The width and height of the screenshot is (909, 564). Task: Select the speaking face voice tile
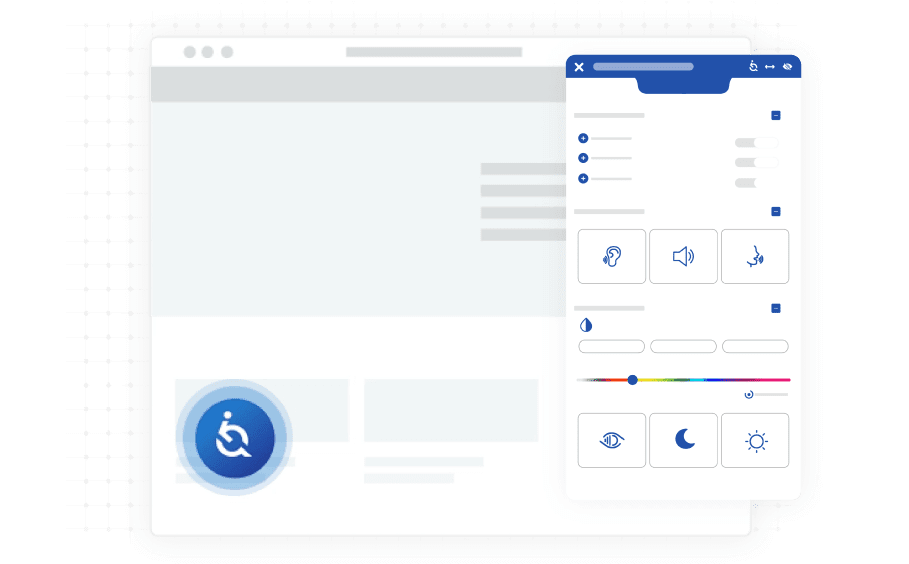tap(755, 256)
